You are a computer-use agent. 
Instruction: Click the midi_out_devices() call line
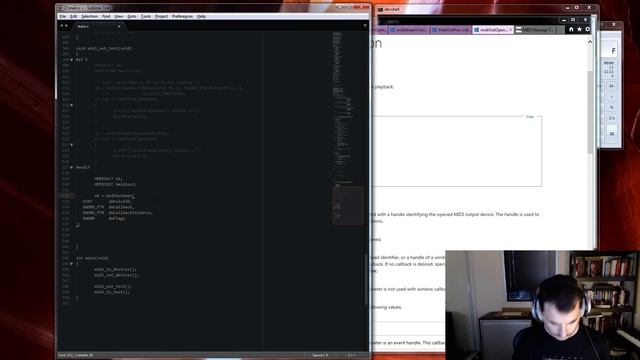(117, 275)
